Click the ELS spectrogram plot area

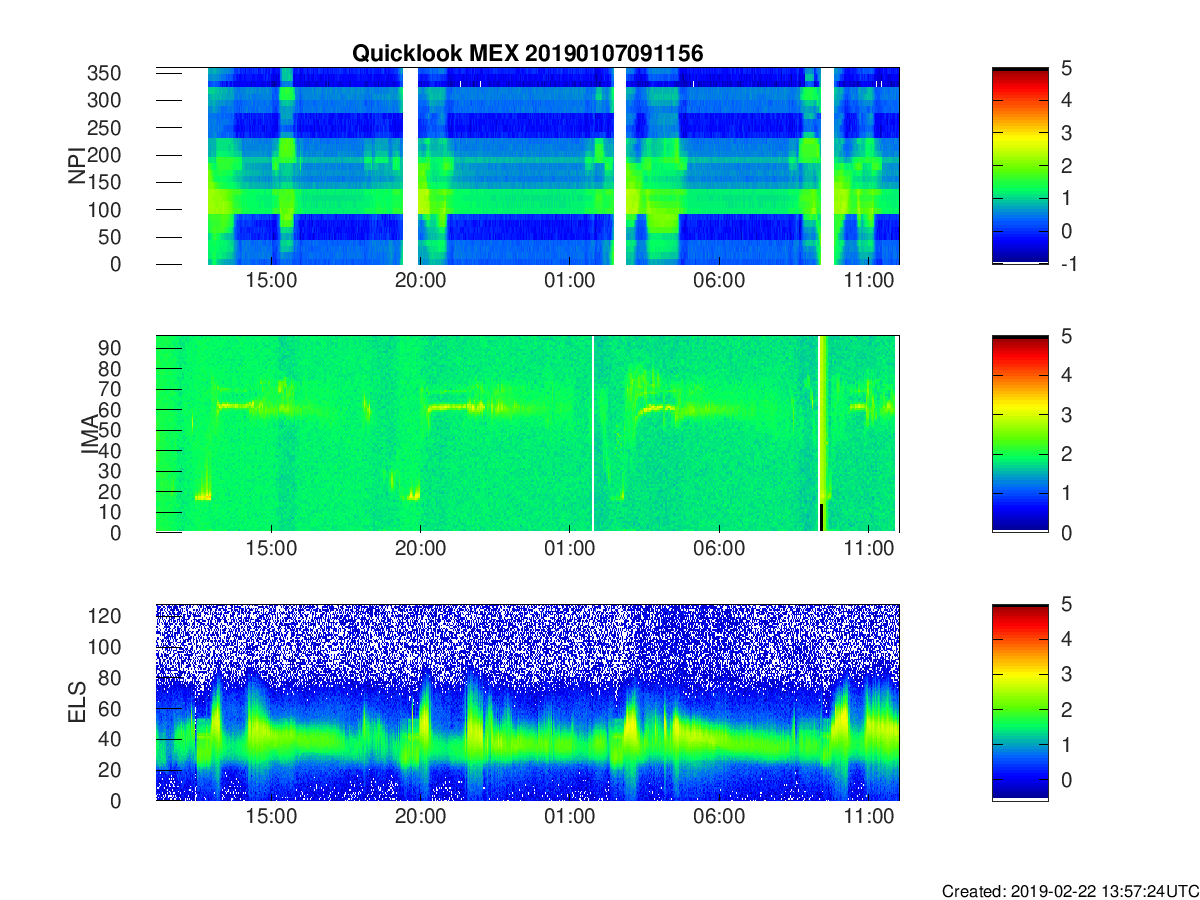click(x=527, y=702)
